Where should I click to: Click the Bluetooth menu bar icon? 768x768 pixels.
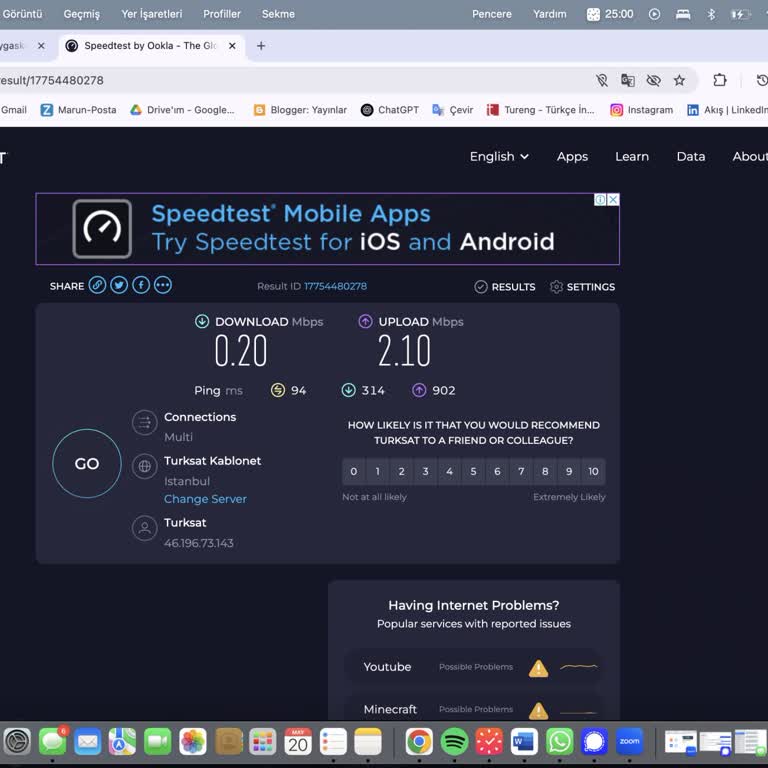[x=711, y=14]
